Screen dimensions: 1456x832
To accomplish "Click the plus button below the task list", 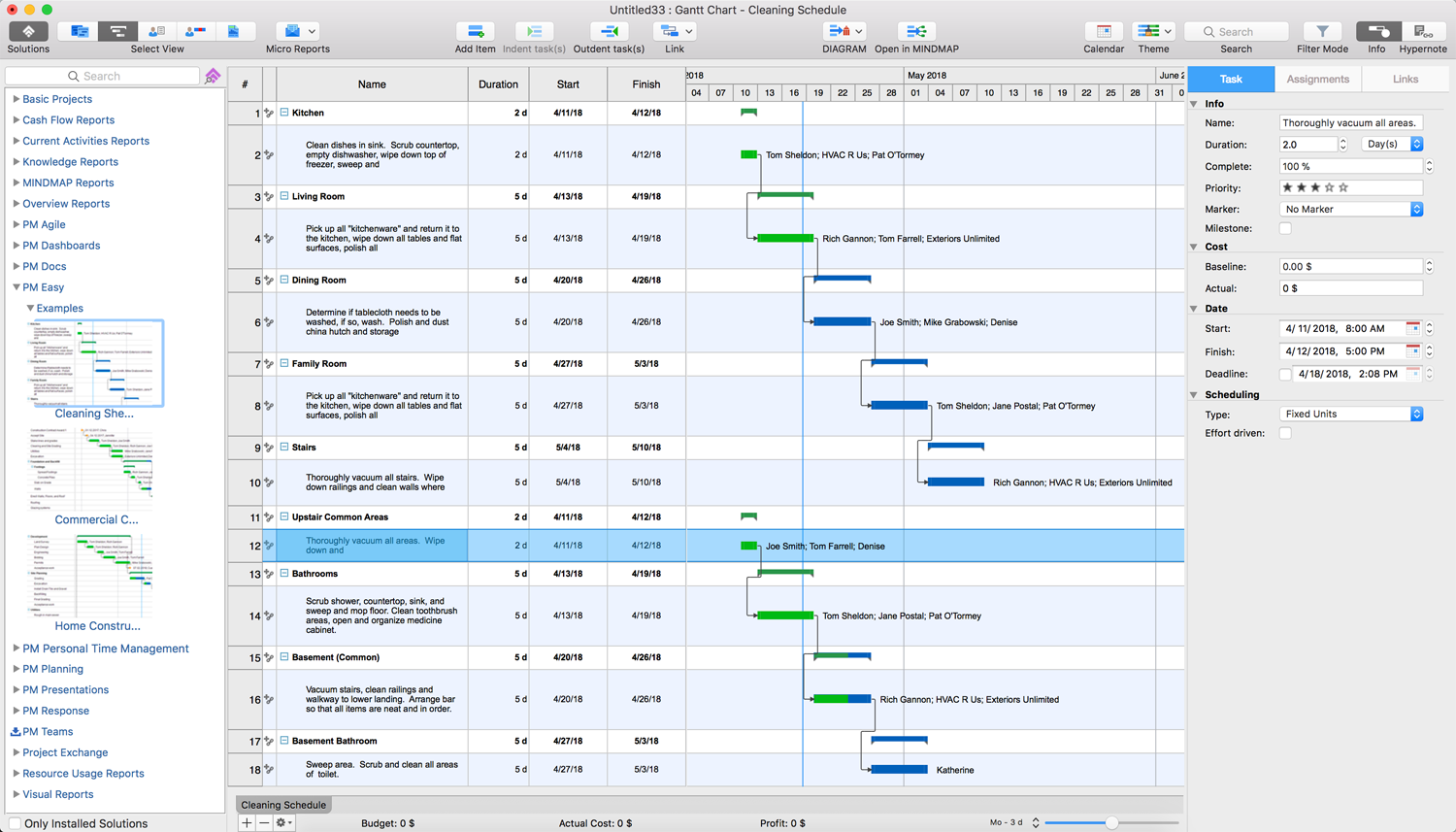I will 247,823.
